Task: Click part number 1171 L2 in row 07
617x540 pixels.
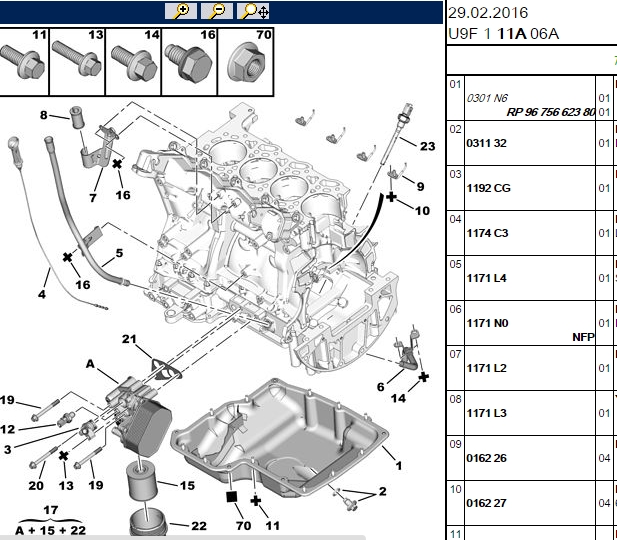Action: pyautogui.click(x=486, y=368)
